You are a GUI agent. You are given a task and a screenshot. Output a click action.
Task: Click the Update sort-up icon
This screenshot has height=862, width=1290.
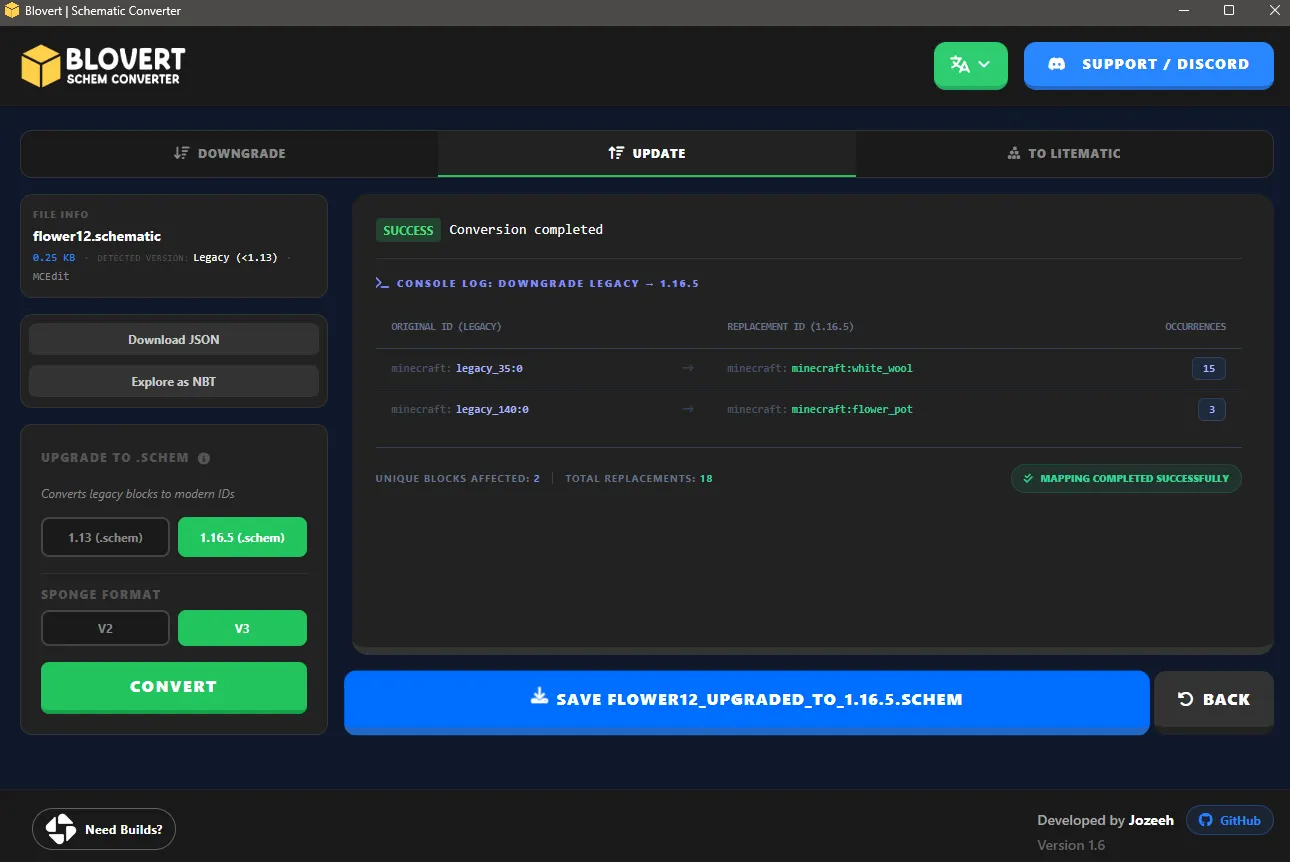tap(616, 153)
